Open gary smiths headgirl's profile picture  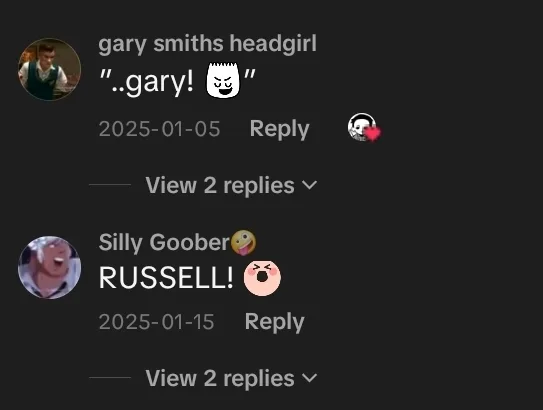50,70
